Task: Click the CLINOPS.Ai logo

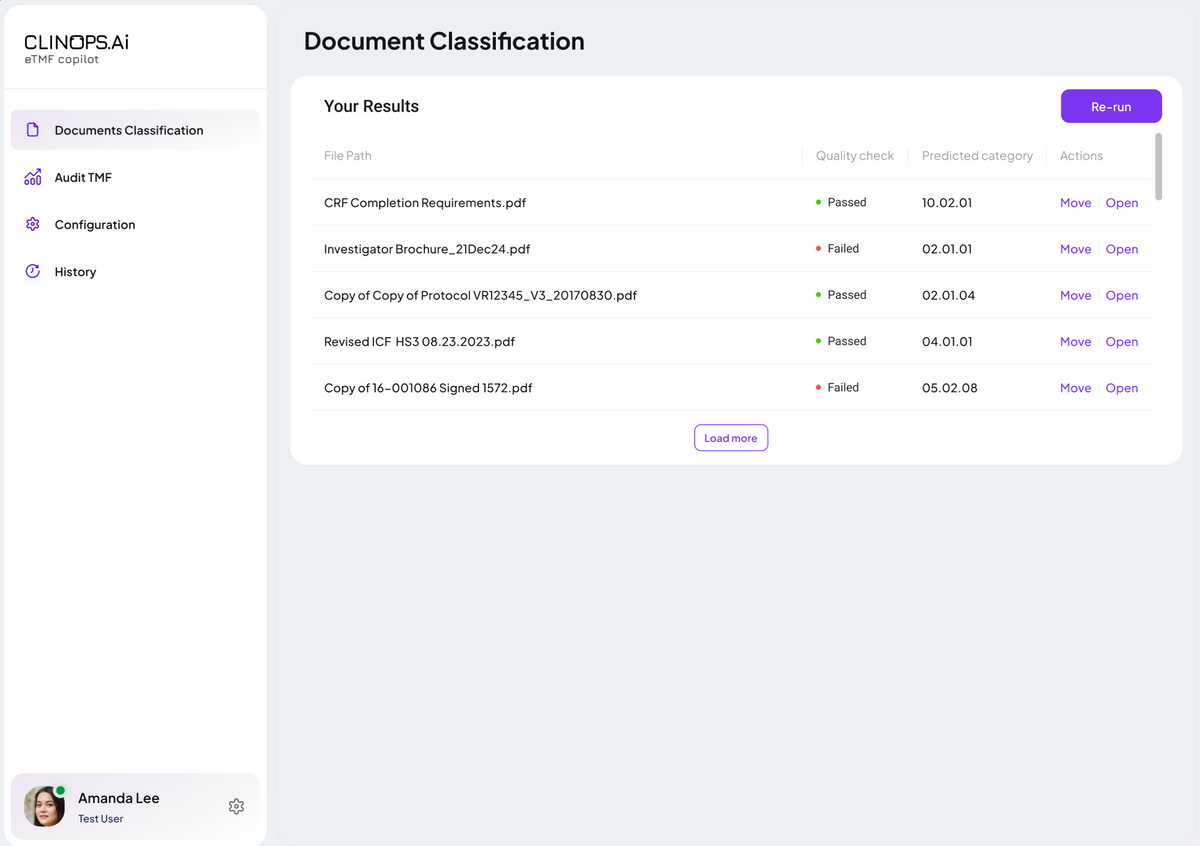Action: pyautogui.click(x=76, y=49)
